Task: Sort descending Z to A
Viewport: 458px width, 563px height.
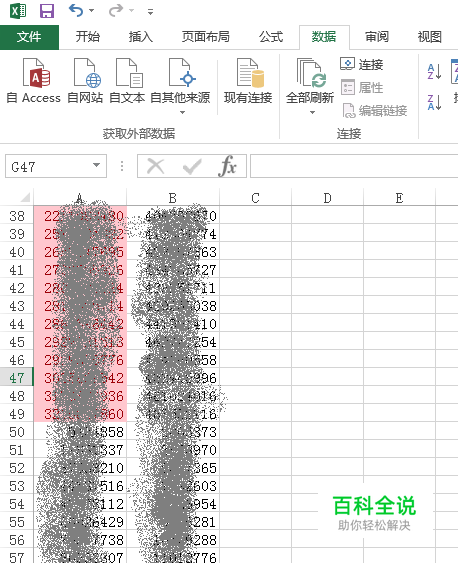Action: click(x=434, y=102)
